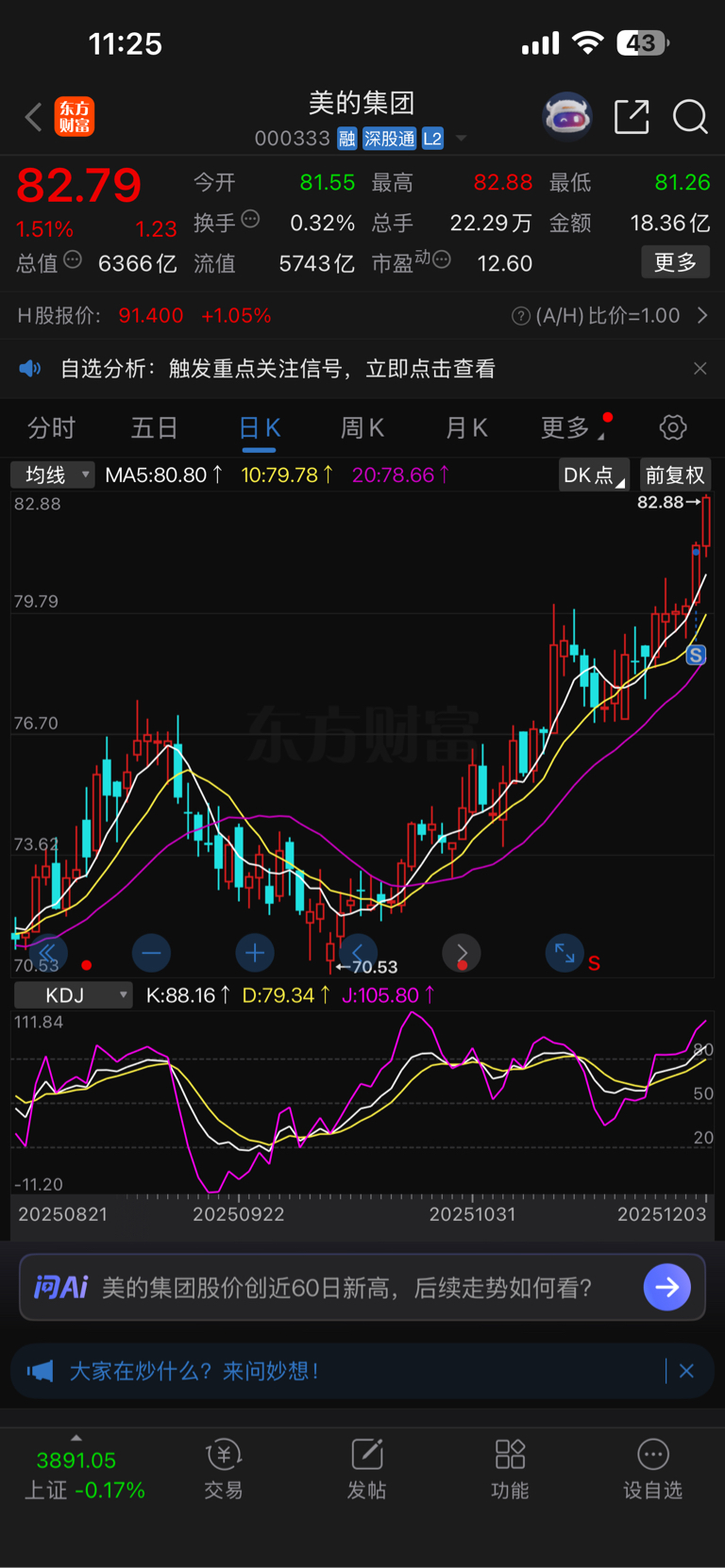The height and width of the screenshot is (1568, 725).
Task: Tap MA5:80.80 moving average value
Action: tap(163, 475)
